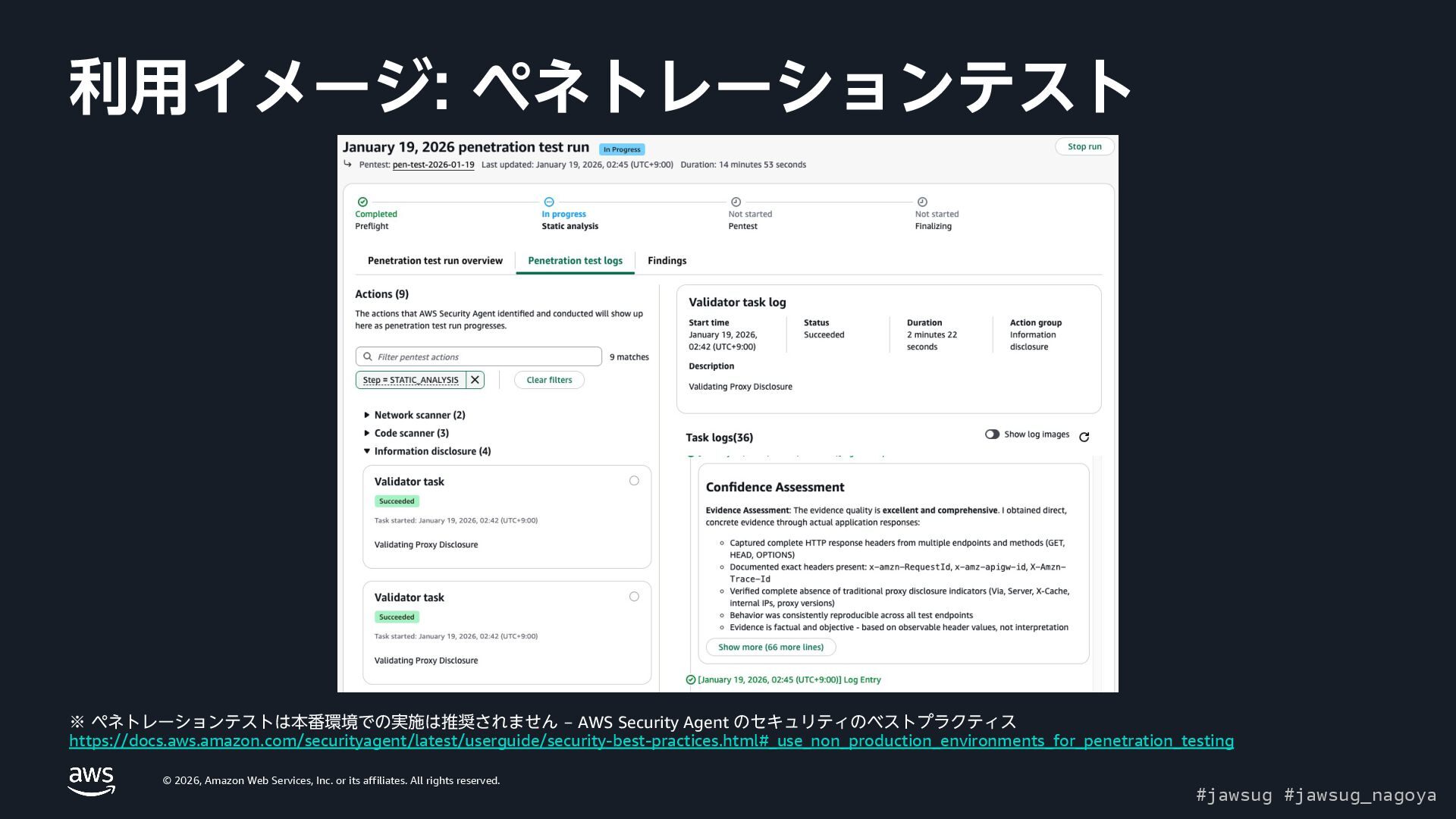
Task: Click the Finalizing step clock icon
Action: [x=922, y=202]
